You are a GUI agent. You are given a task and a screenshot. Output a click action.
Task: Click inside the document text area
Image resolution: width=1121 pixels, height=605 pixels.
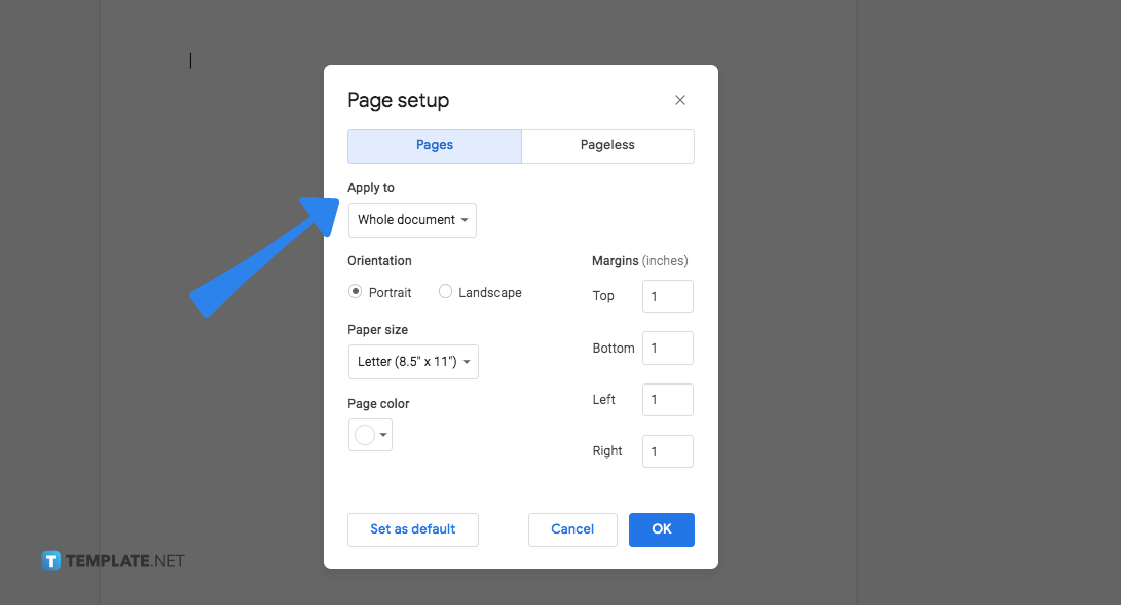click(192, 60)
